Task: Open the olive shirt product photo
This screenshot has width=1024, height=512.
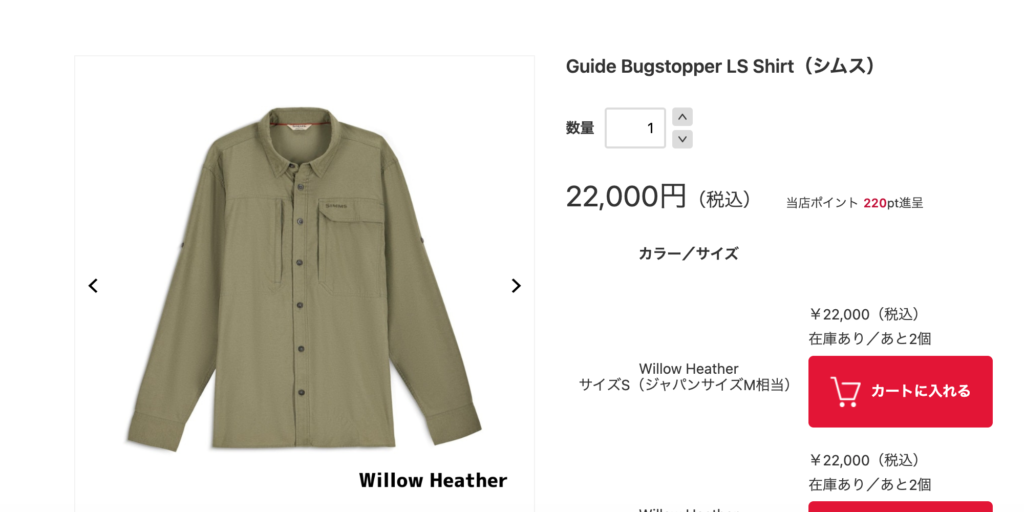Action: coord(304,278)
